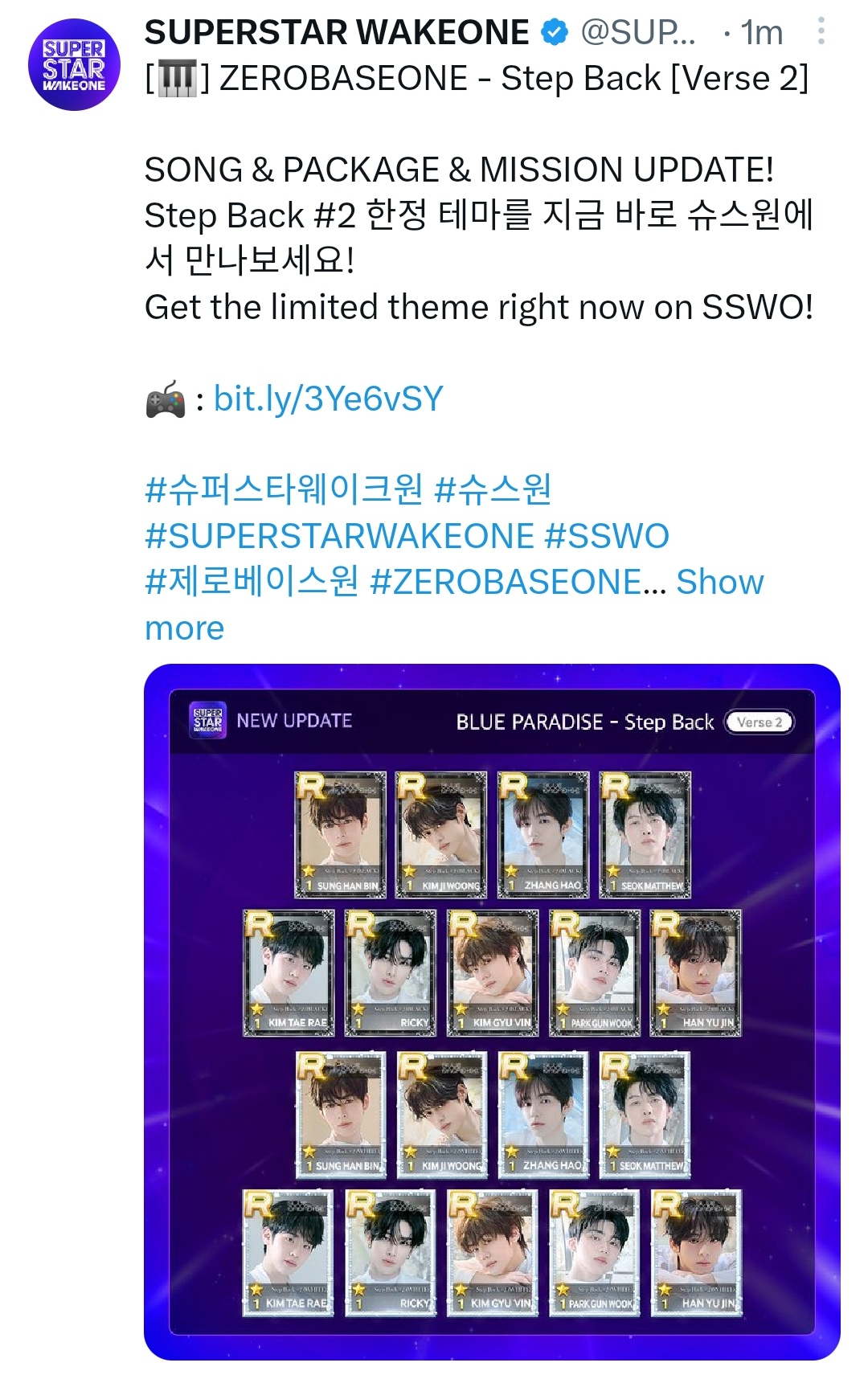Click the @SUP... account handle
Image resolution: width=868 pixels, height=1379 pixels.
(x=638, y=33)
